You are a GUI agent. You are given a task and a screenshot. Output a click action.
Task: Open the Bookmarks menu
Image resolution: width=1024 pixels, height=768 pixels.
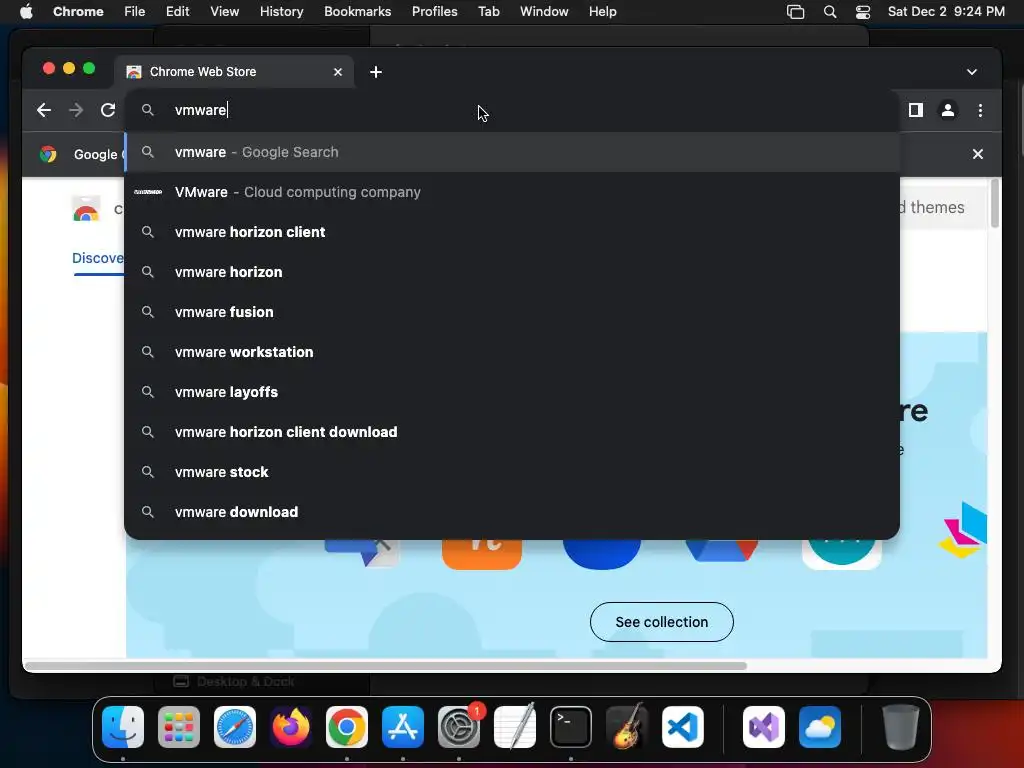click(x=357, y=12)
